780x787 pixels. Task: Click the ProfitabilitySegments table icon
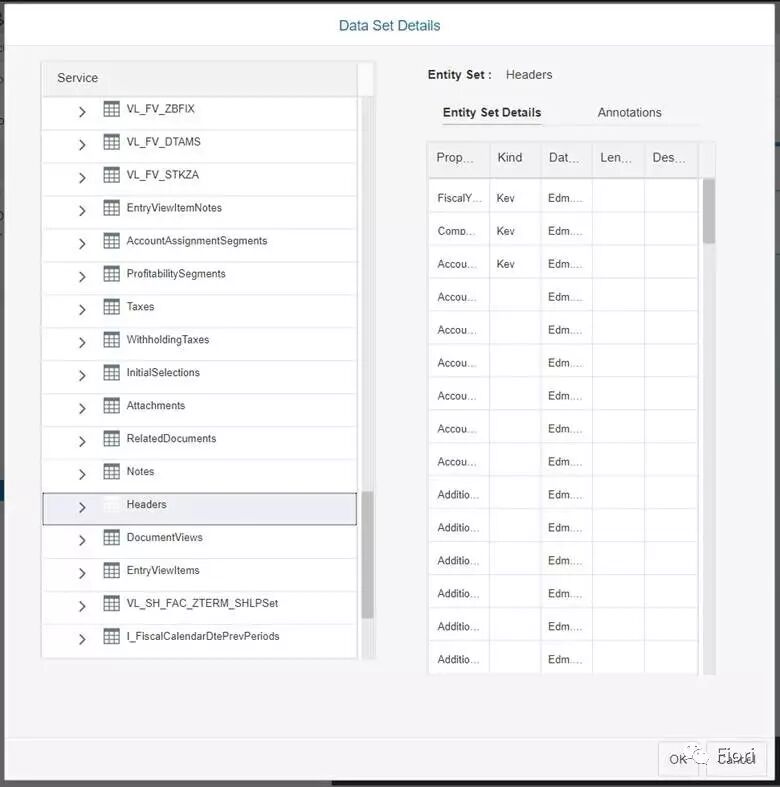(111, 274)
